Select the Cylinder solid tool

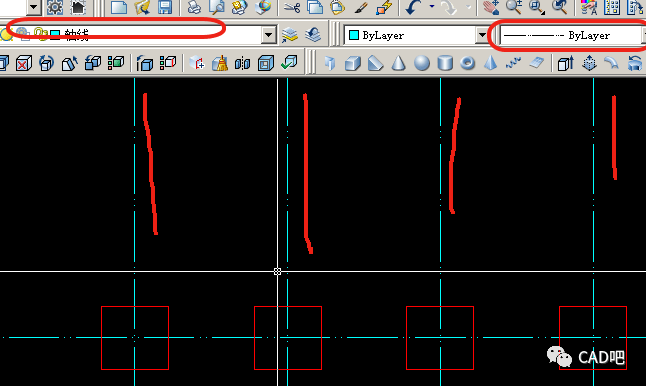coord(445,63)
